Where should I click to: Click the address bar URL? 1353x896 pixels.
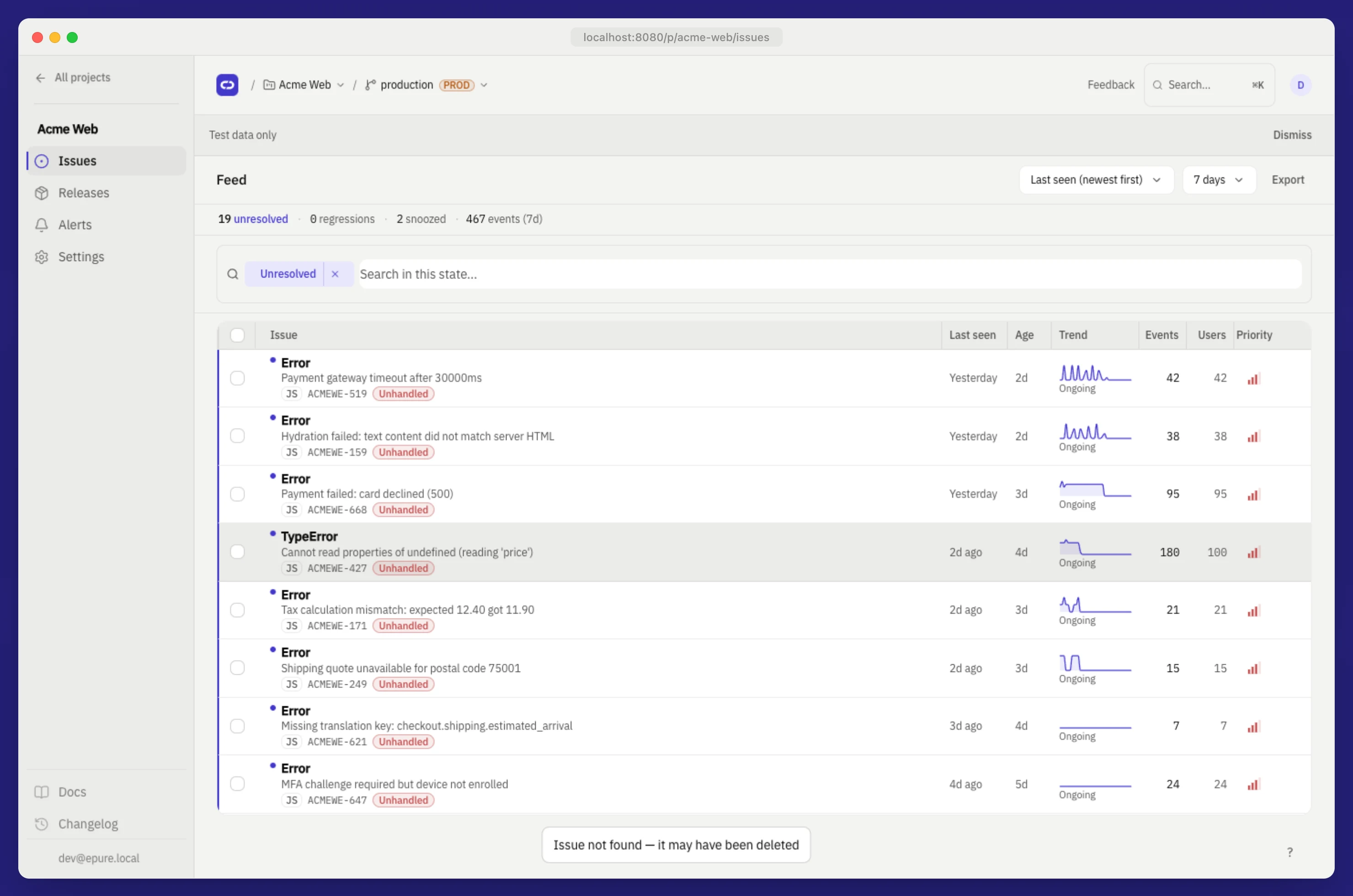coord(676,37)
